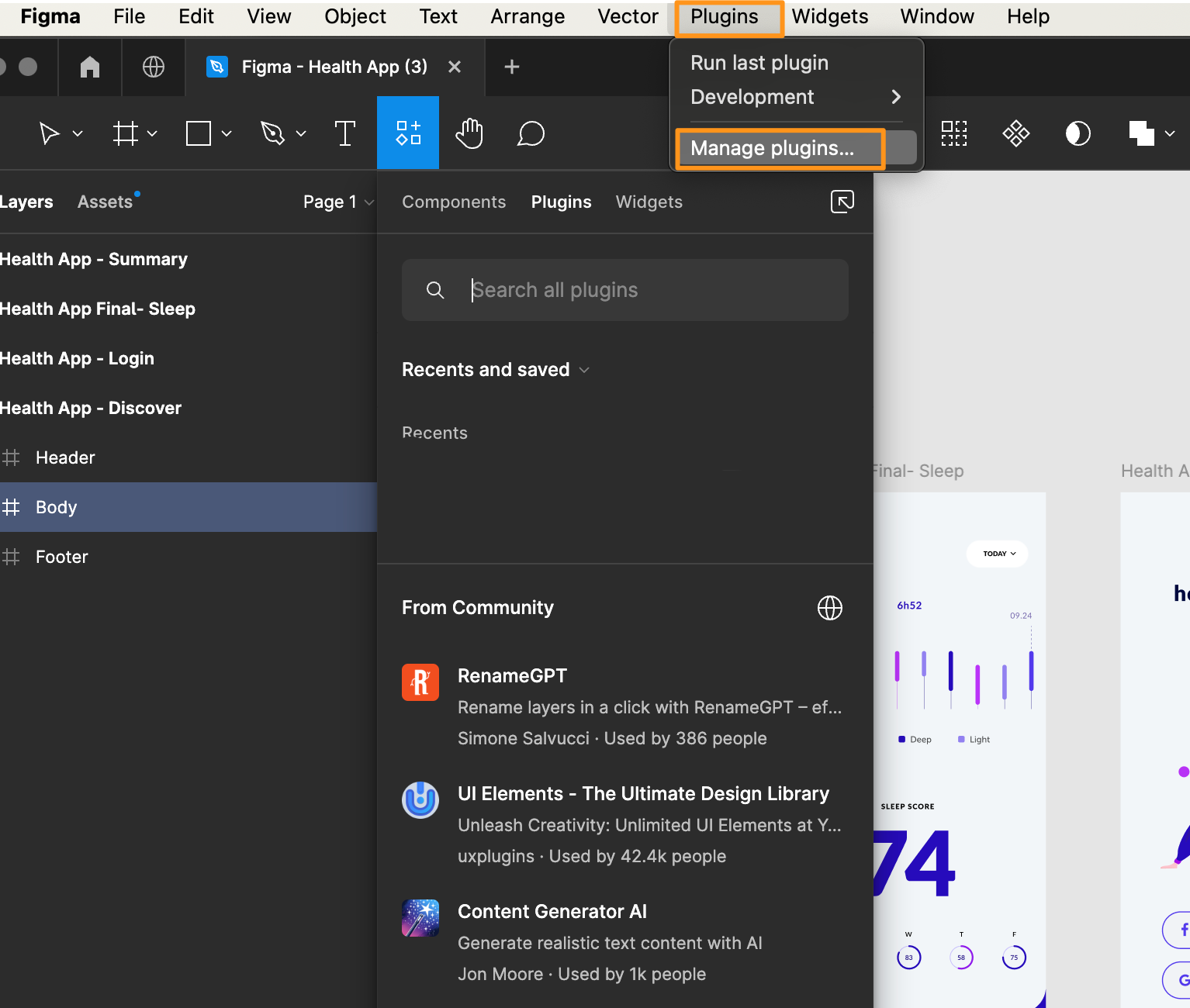The height and width of the screenshot is (1008, 1190).
Task: Click sleep score circle 83
Action: (908, 958)
